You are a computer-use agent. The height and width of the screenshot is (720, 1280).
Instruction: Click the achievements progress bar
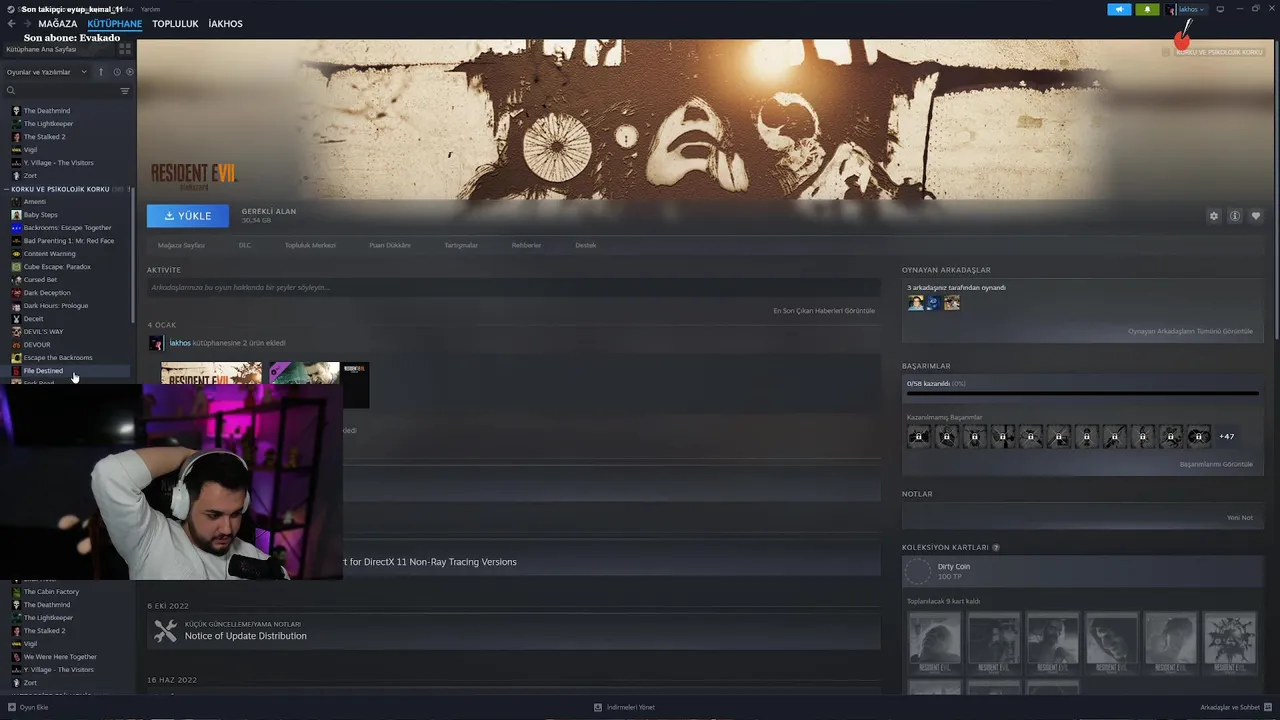(1082, 394)
